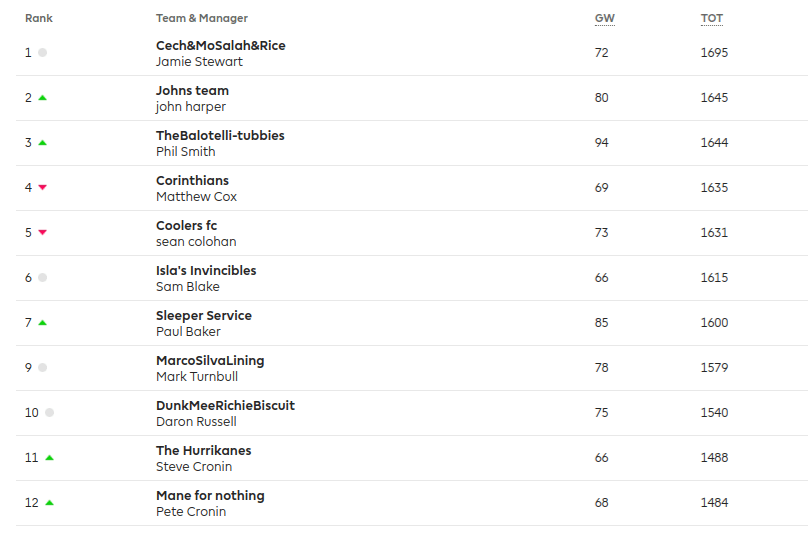
Task: Sort by the GW column header
Action: (x=604, y=18)
